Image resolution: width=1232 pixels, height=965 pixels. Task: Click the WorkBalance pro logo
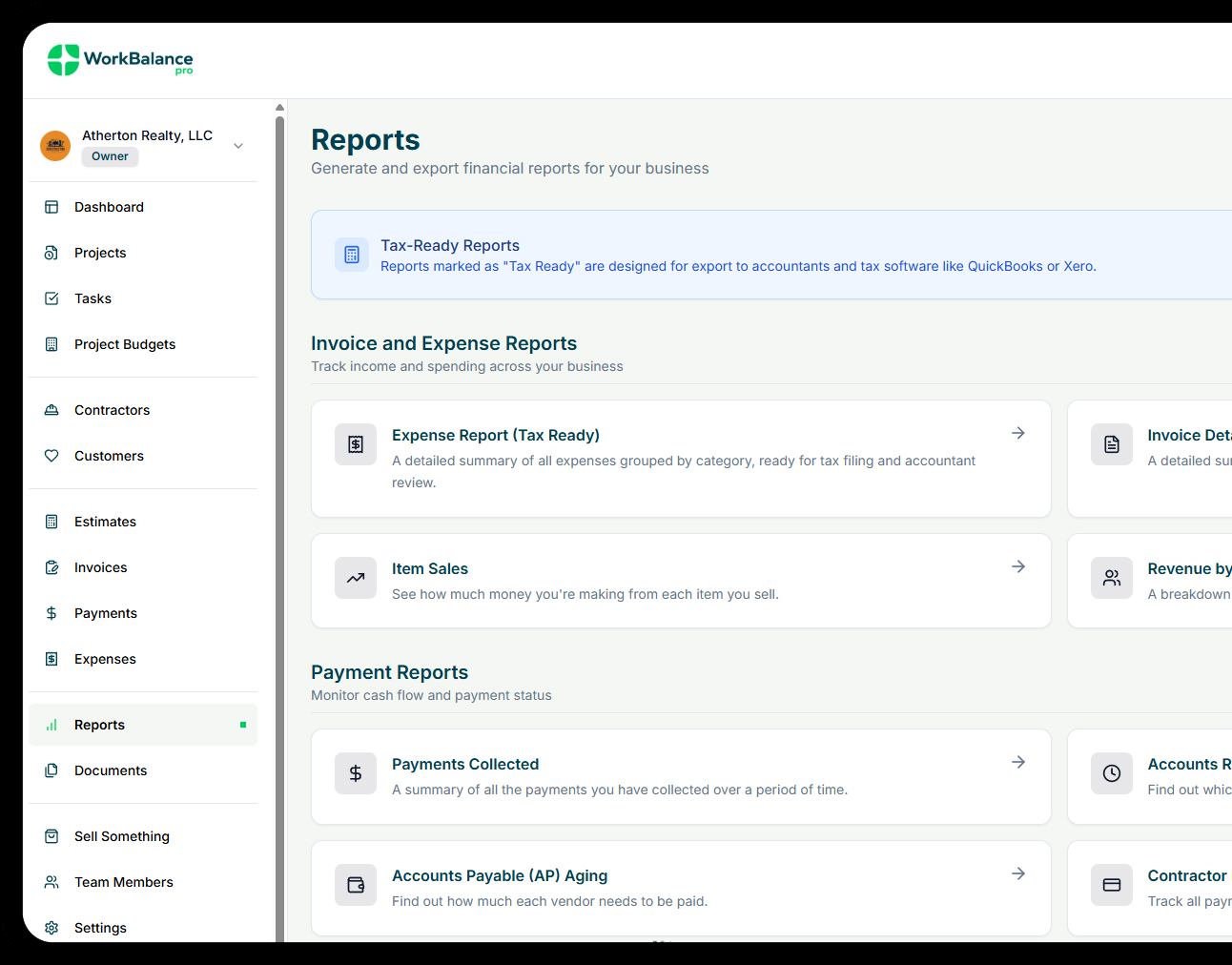point(120,60)
